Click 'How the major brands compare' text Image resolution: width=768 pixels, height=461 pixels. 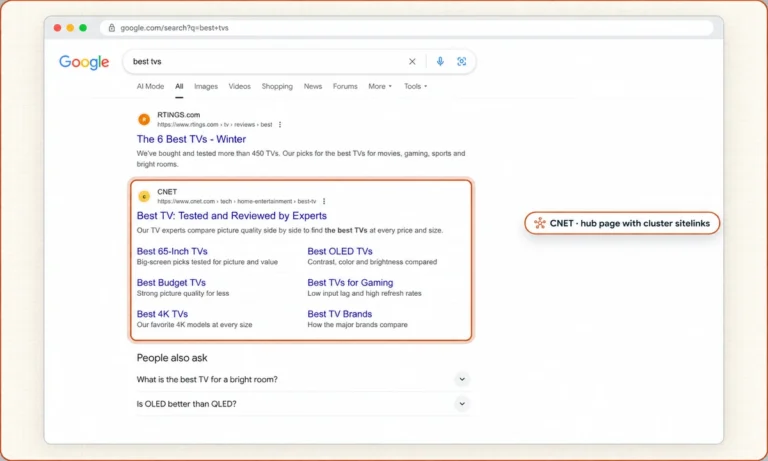tap(358, 325)
